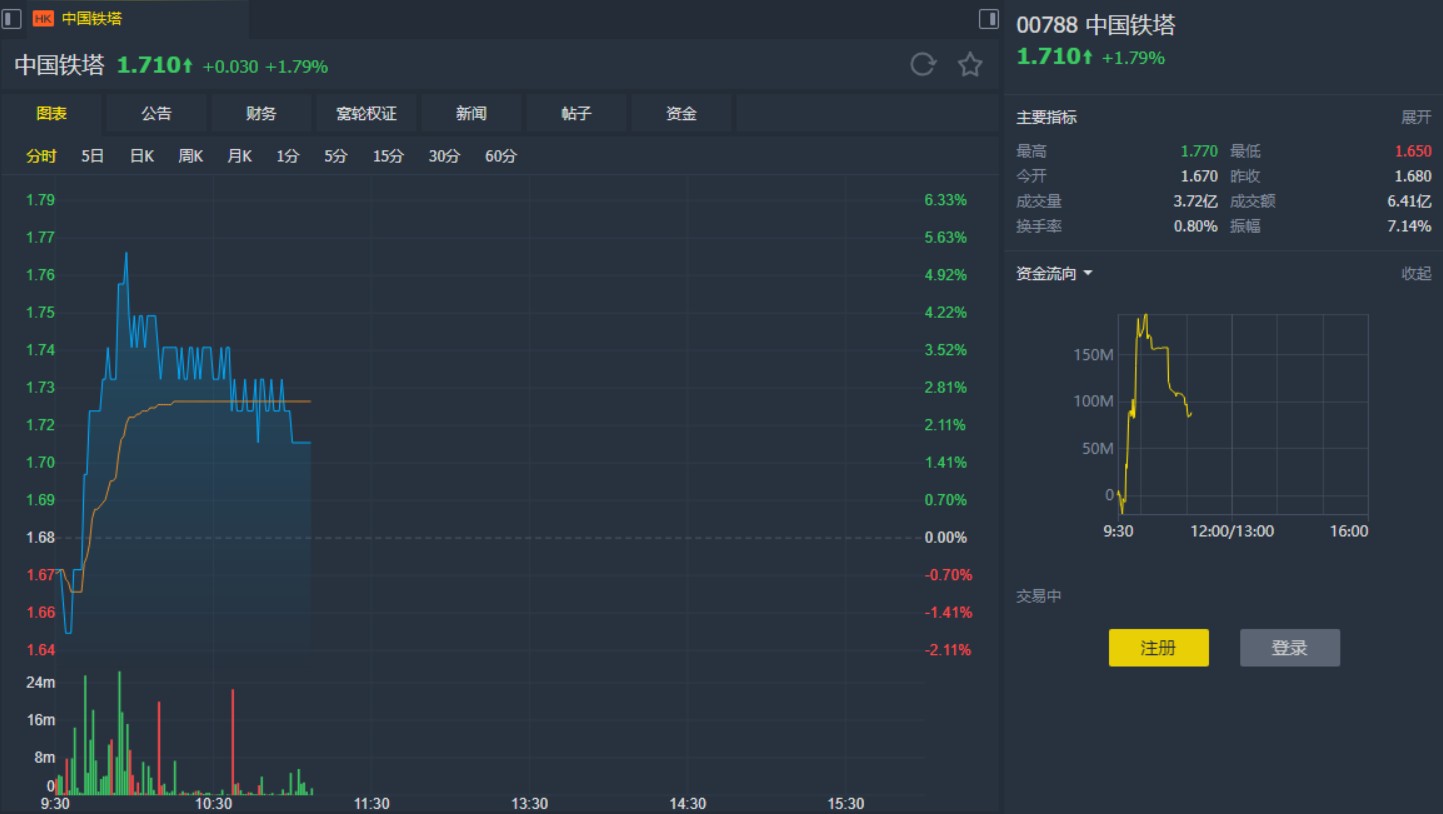
Task: Select the 周K chart period
Action: (x=190, y=156)
